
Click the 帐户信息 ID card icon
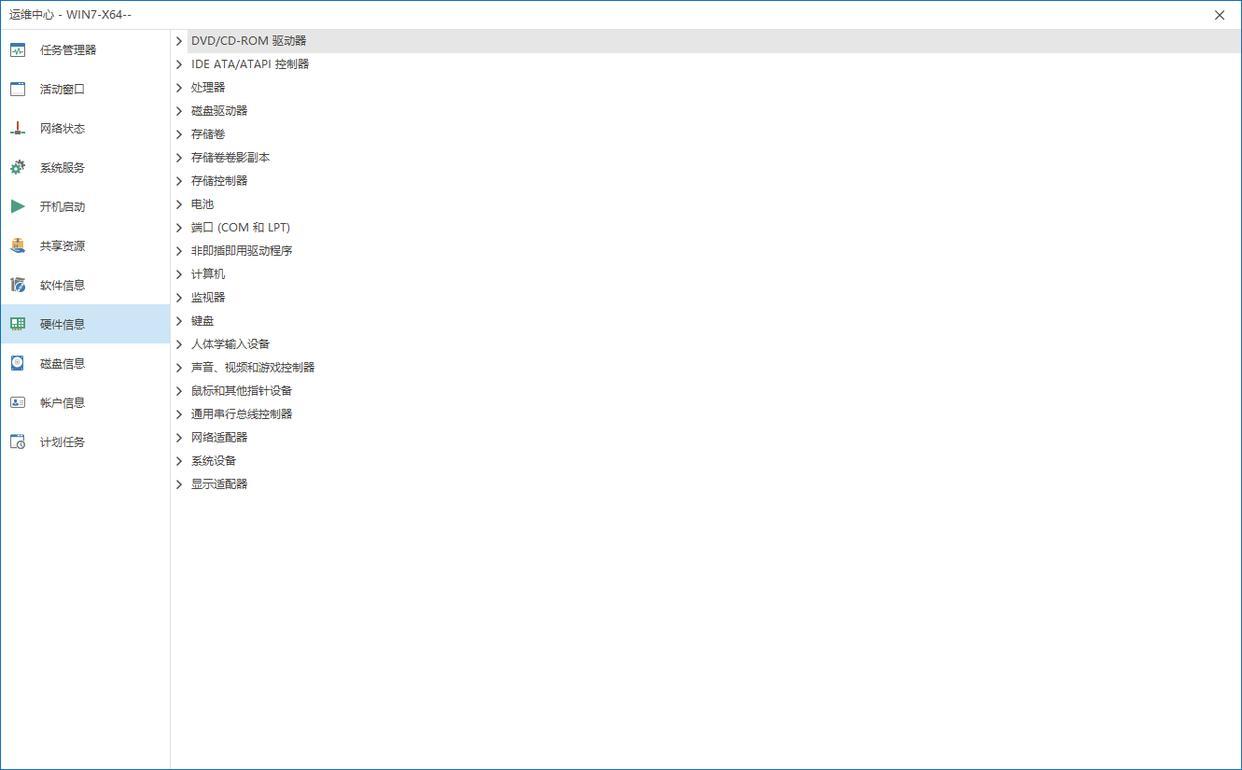pos(17,402)
